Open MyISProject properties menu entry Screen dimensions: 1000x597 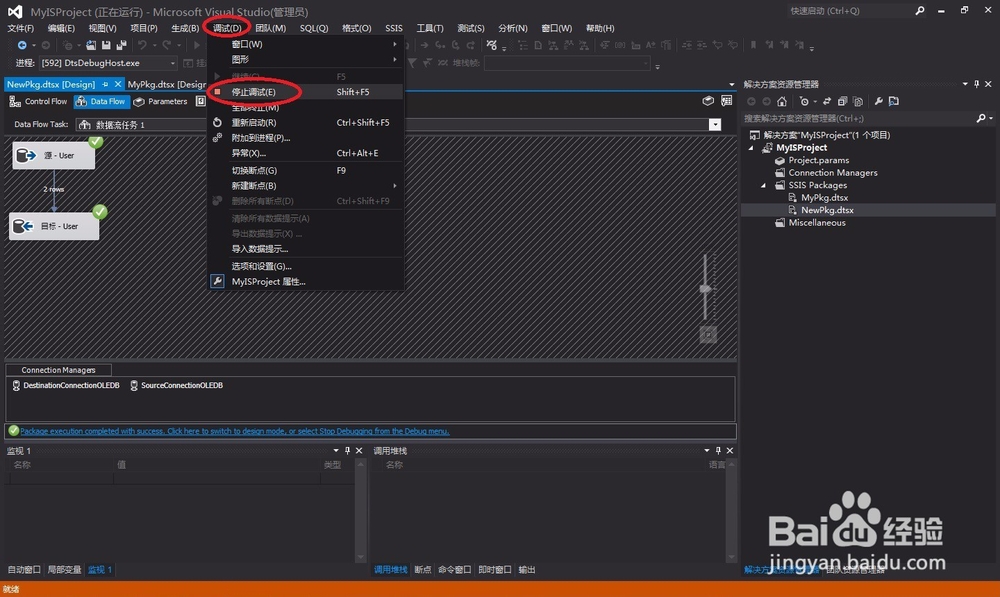[307, 281]
